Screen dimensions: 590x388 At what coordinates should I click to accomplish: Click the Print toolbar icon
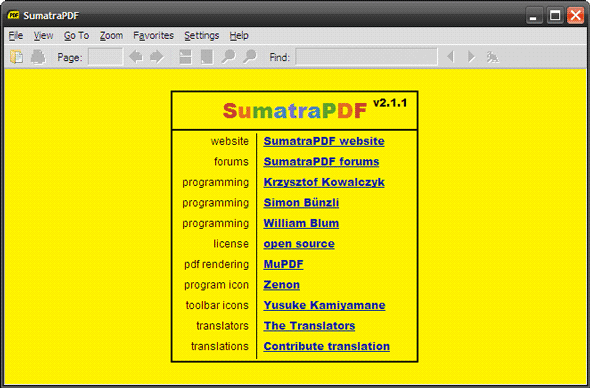38,57
